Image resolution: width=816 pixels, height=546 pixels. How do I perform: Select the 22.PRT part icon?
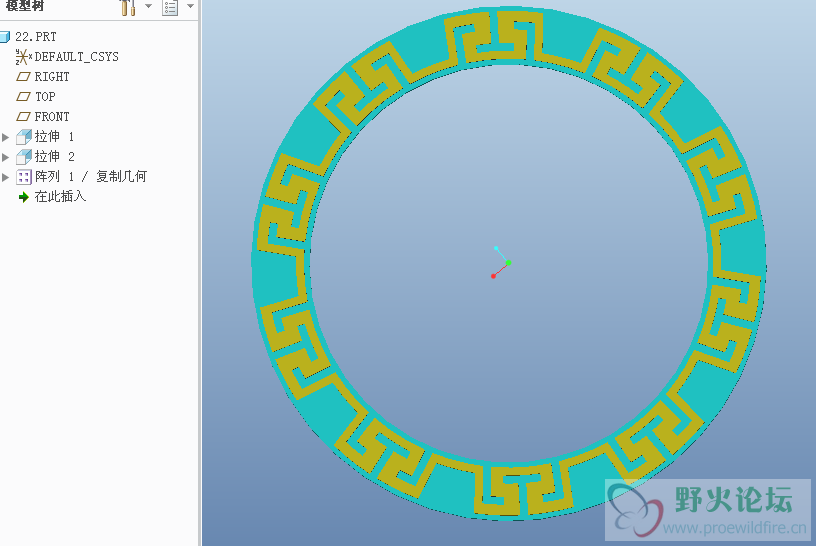[5, 37]
